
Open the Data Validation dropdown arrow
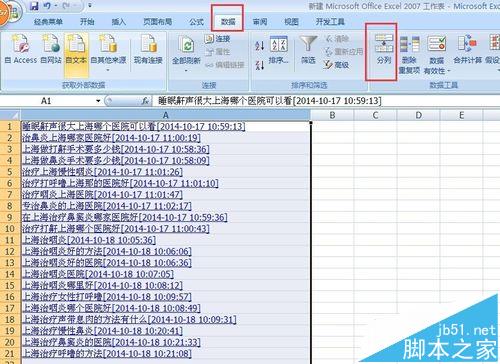449,71
